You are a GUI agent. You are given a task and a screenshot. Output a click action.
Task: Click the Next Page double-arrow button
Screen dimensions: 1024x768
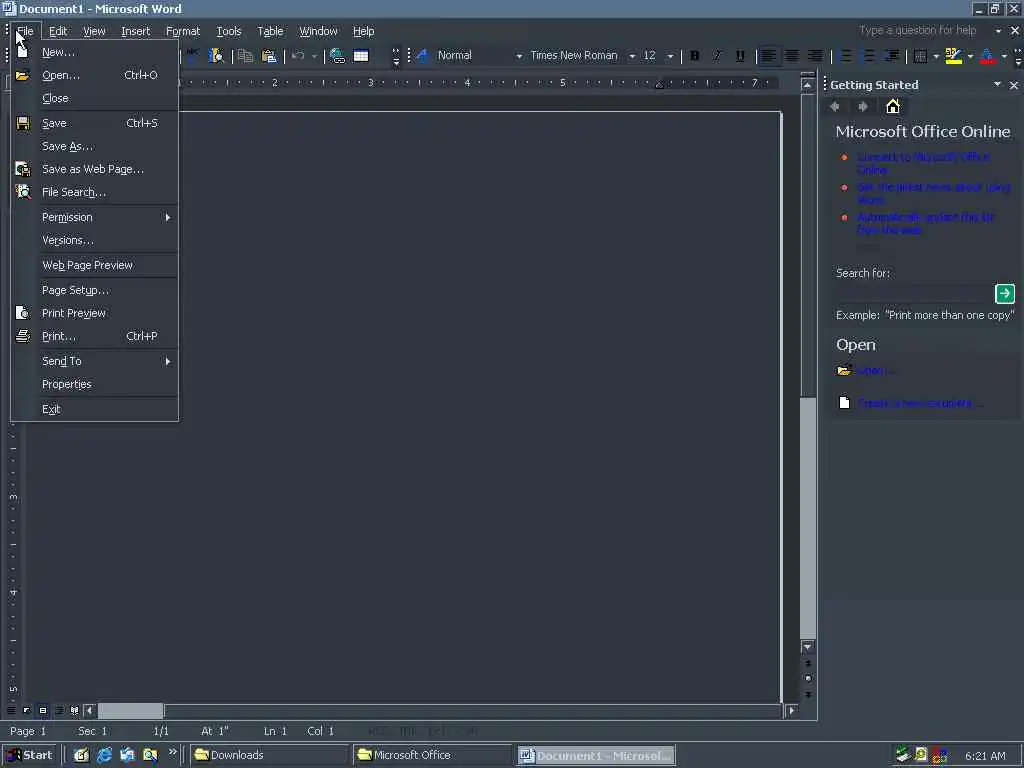[x=808, y=694]
